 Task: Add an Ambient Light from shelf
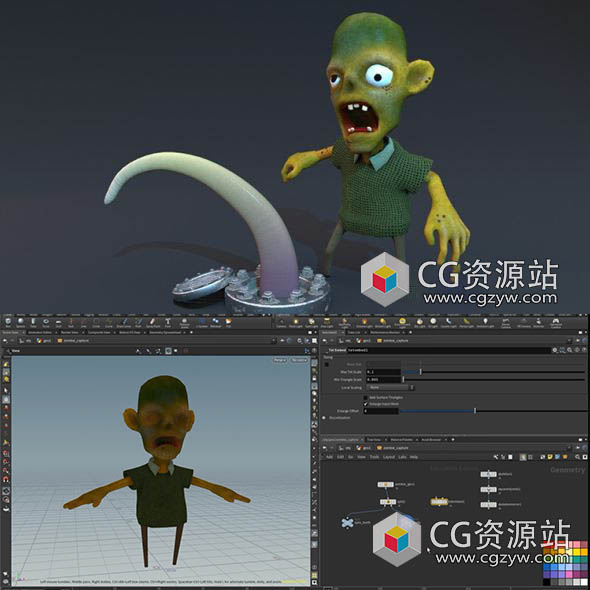485,323
